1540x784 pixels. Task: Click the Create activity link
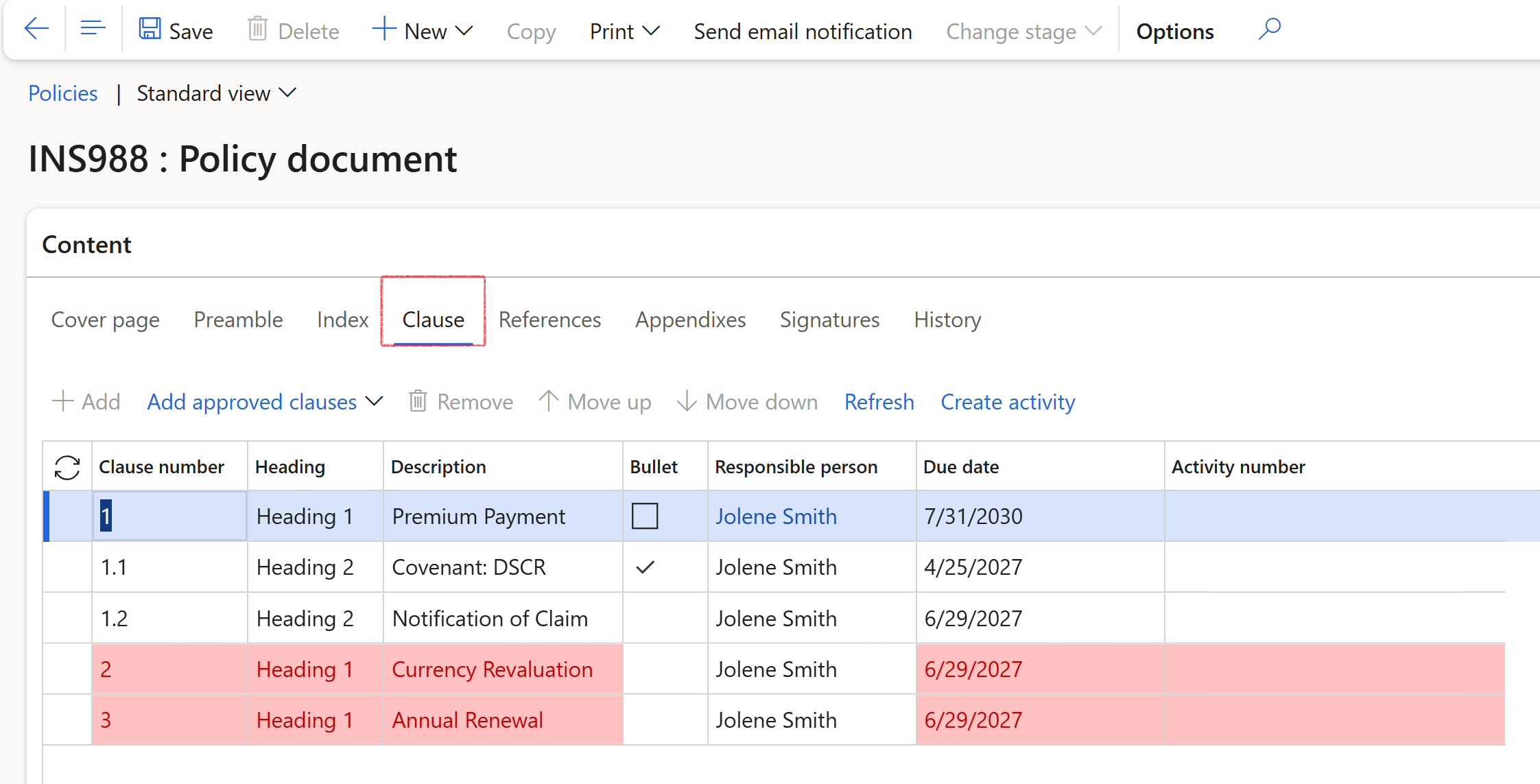[1007, 402]
